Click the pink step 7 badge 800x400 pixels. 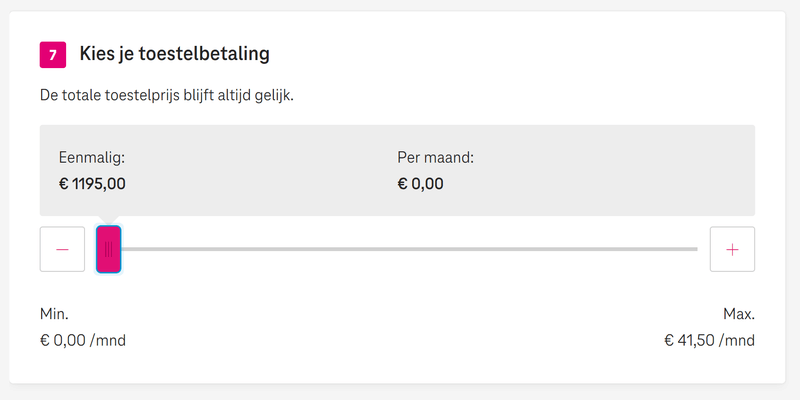[x=52, y=54]
